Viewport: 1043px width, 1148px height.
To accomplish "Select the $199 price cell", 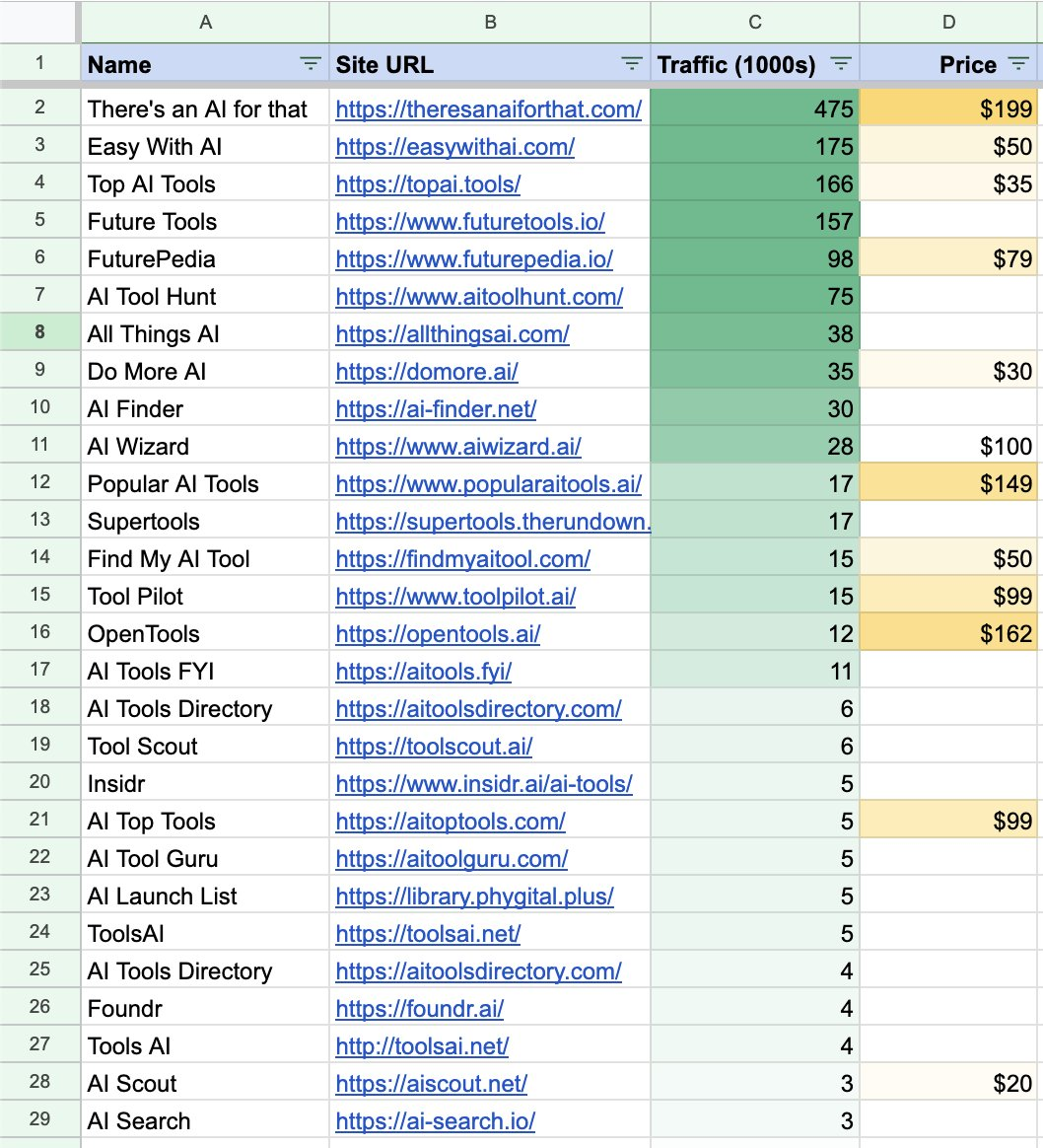I will (949, 108).
